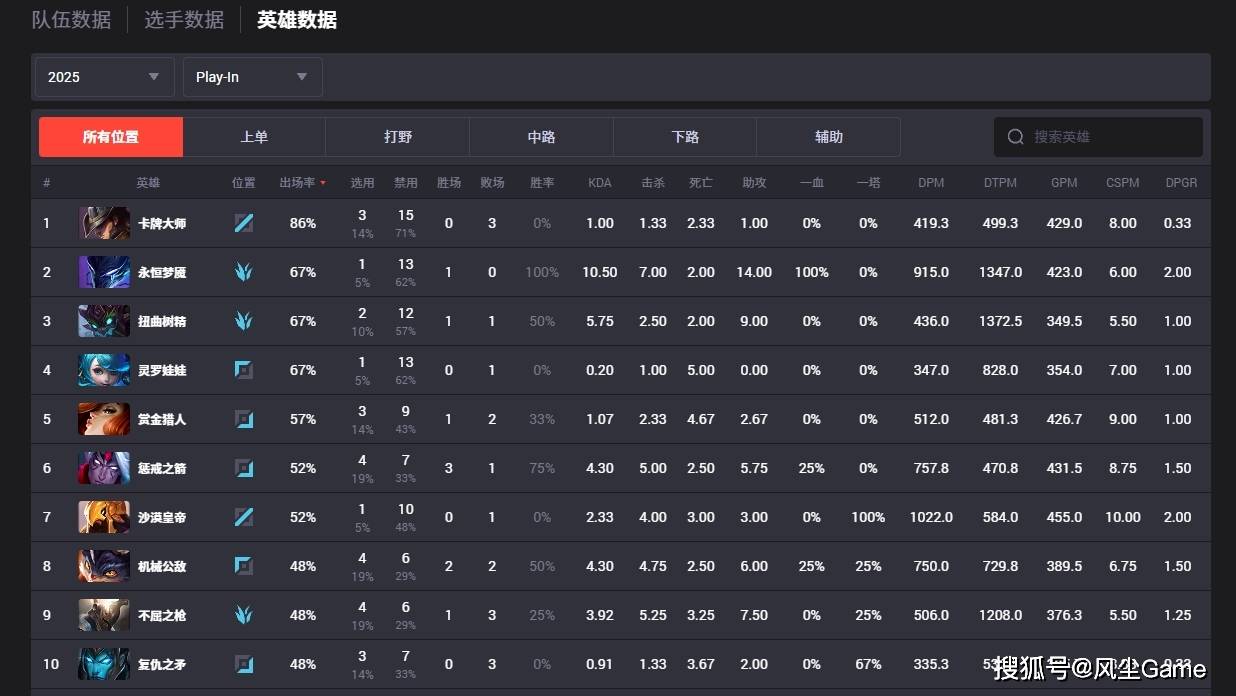Sort table by 胜率 column
This screenshot has height=696, width=1236.
pos(542,183)
